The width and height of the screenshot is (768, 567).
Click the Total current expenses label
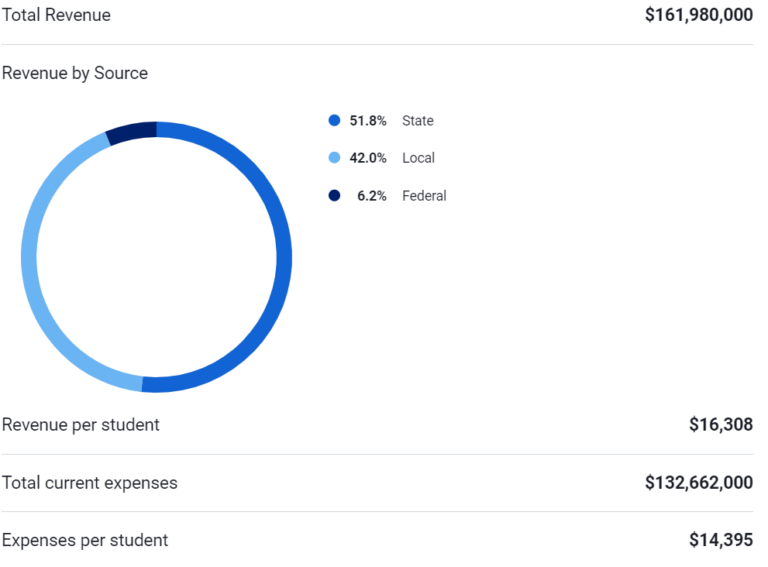(x=90, y=483)
